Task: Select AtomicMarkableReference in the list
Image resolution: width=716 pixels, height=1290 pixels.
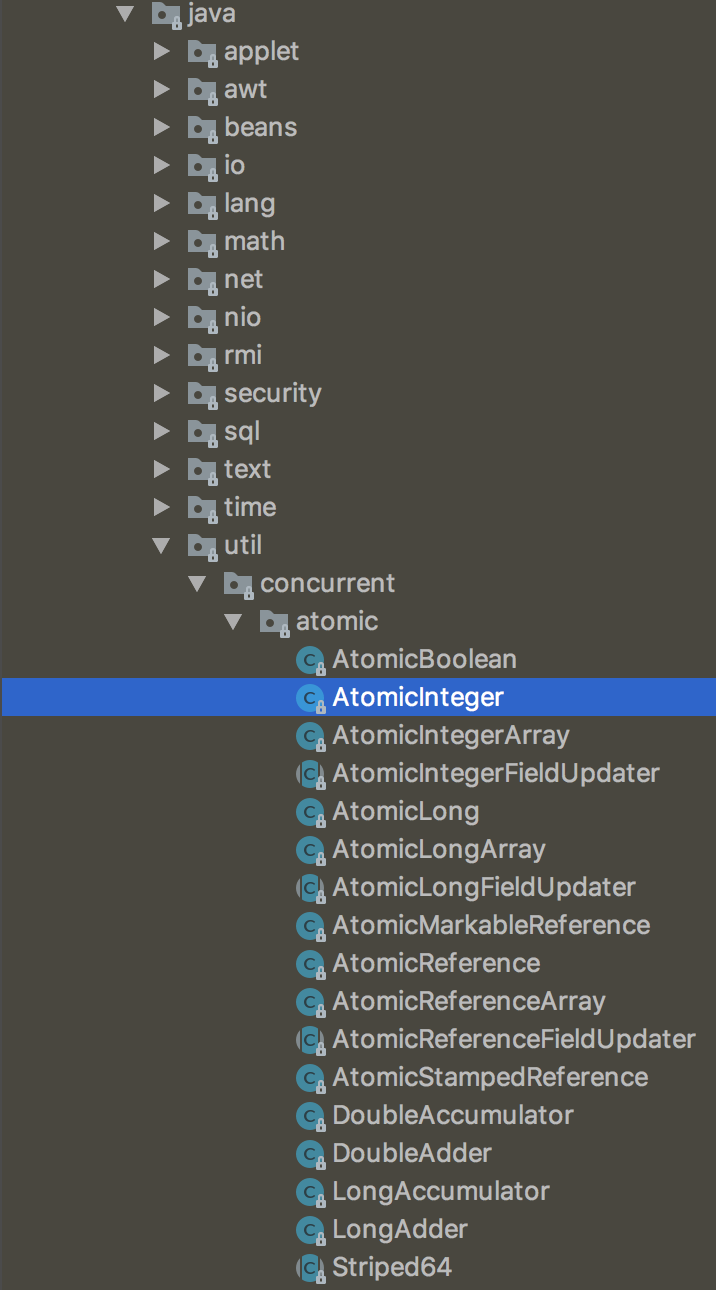Action: [491, 926]
